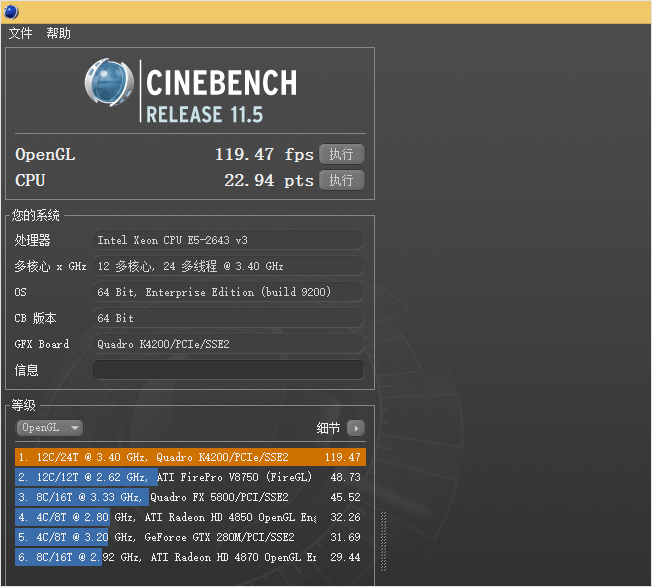Select ranking row 2 ATI FirePro V8750

190,477
